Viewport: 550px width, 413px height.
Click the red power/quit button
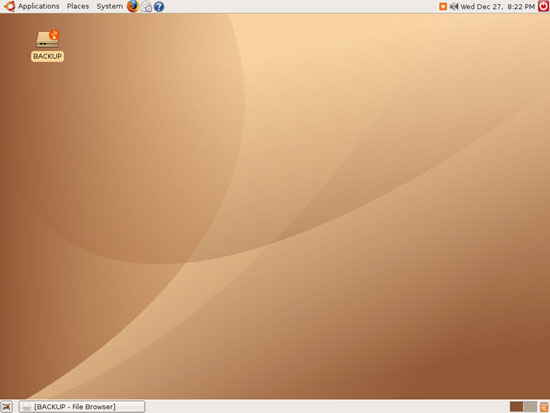[544, 6]
